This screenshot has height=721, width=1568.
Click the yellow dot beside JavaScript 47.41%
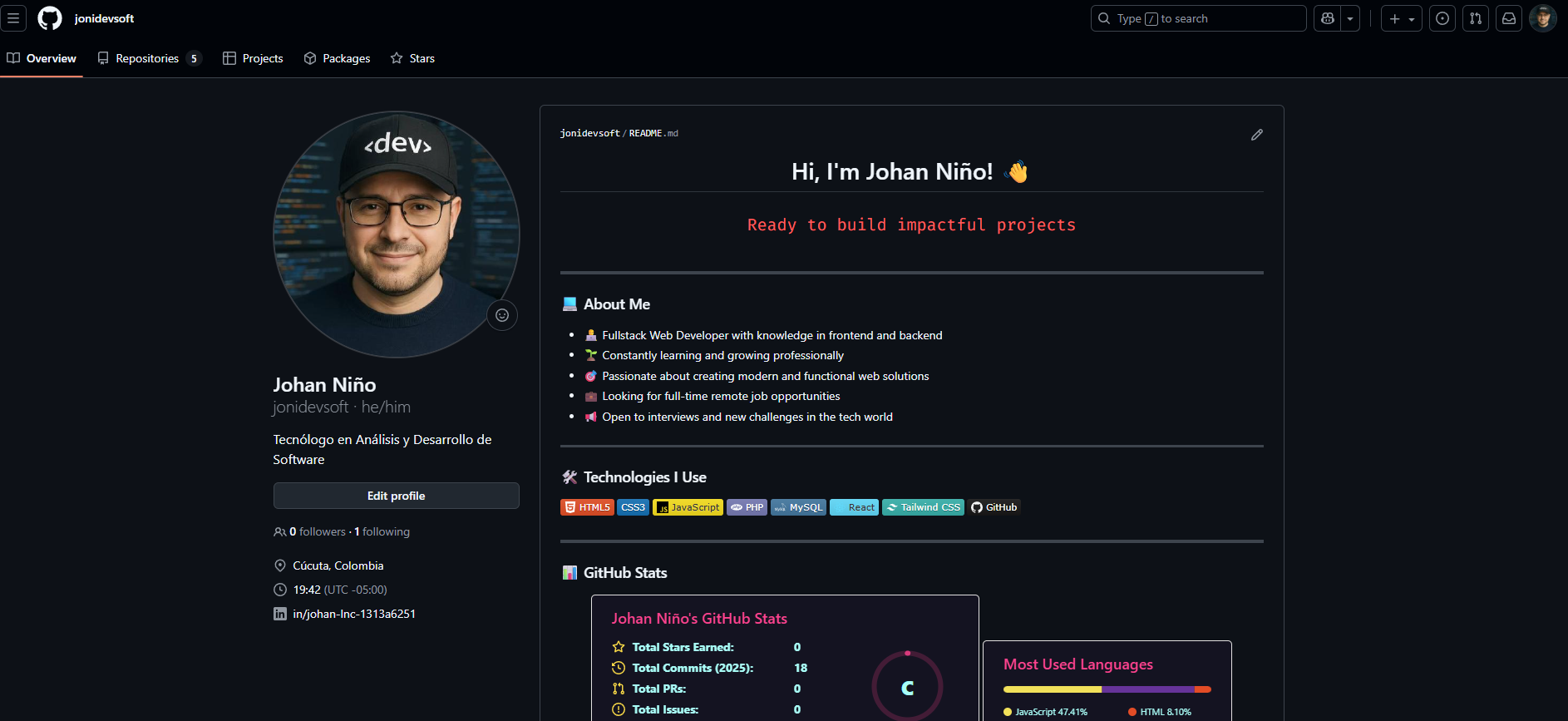(1008, 712)
